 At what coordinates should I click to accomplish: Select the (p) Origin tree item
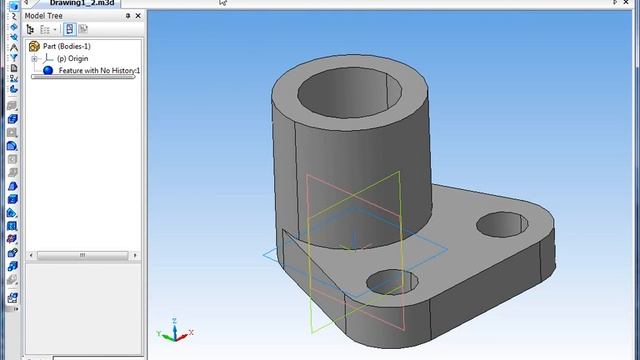(x=72, y=59)
